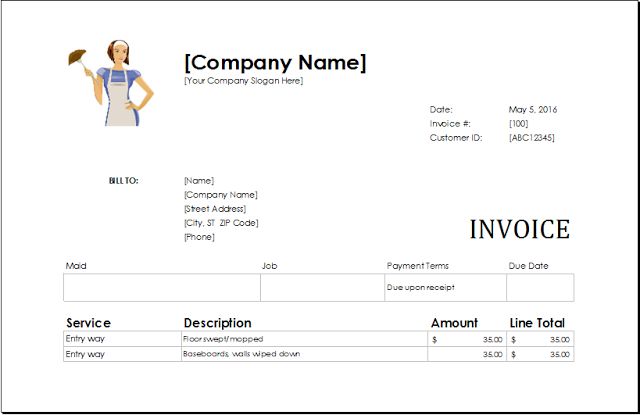This screenshot has width=640, height=415.
Task: Click the empty cell under Job
Action: pos(322,288)
